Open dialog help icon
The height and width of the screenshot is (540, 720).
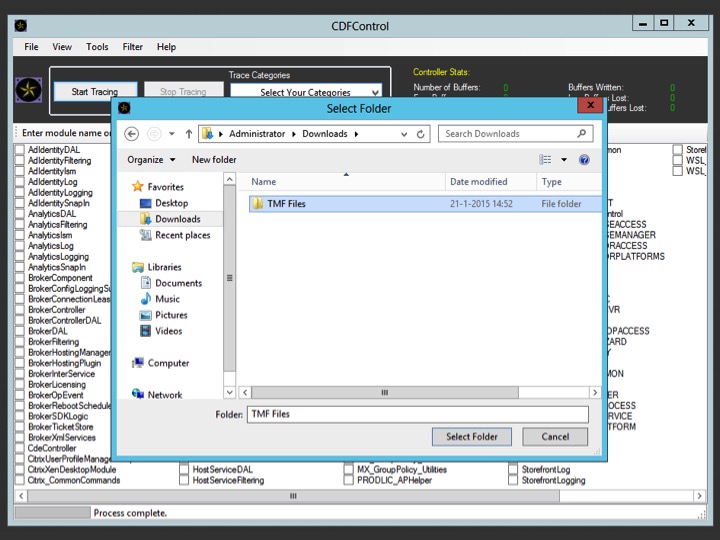click(584, 160)
